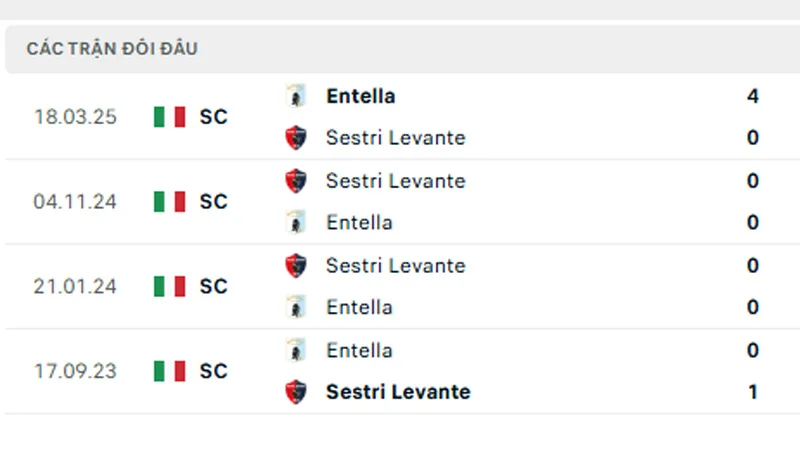Click the Entella crest in the 04.11.24 match

[x=296, y=222]
